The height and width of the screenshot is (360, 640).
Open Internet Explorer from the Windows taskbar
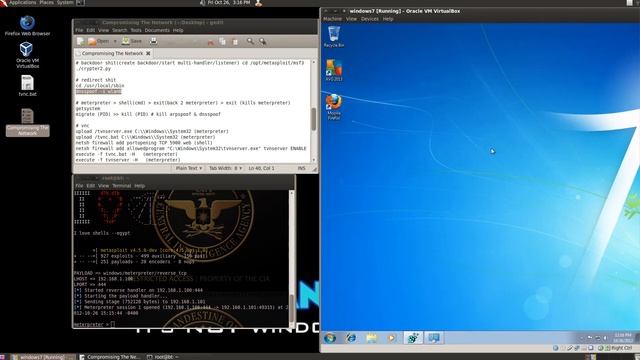tap(351, 338)
